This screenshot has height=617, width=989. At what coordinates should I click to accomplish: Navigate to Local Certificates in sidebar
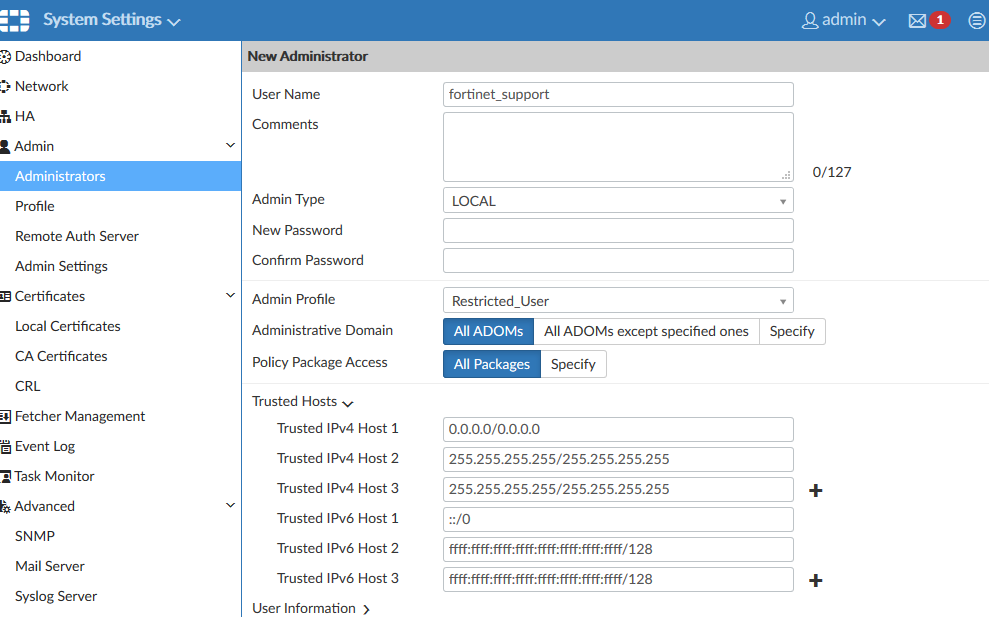point(68,327)
